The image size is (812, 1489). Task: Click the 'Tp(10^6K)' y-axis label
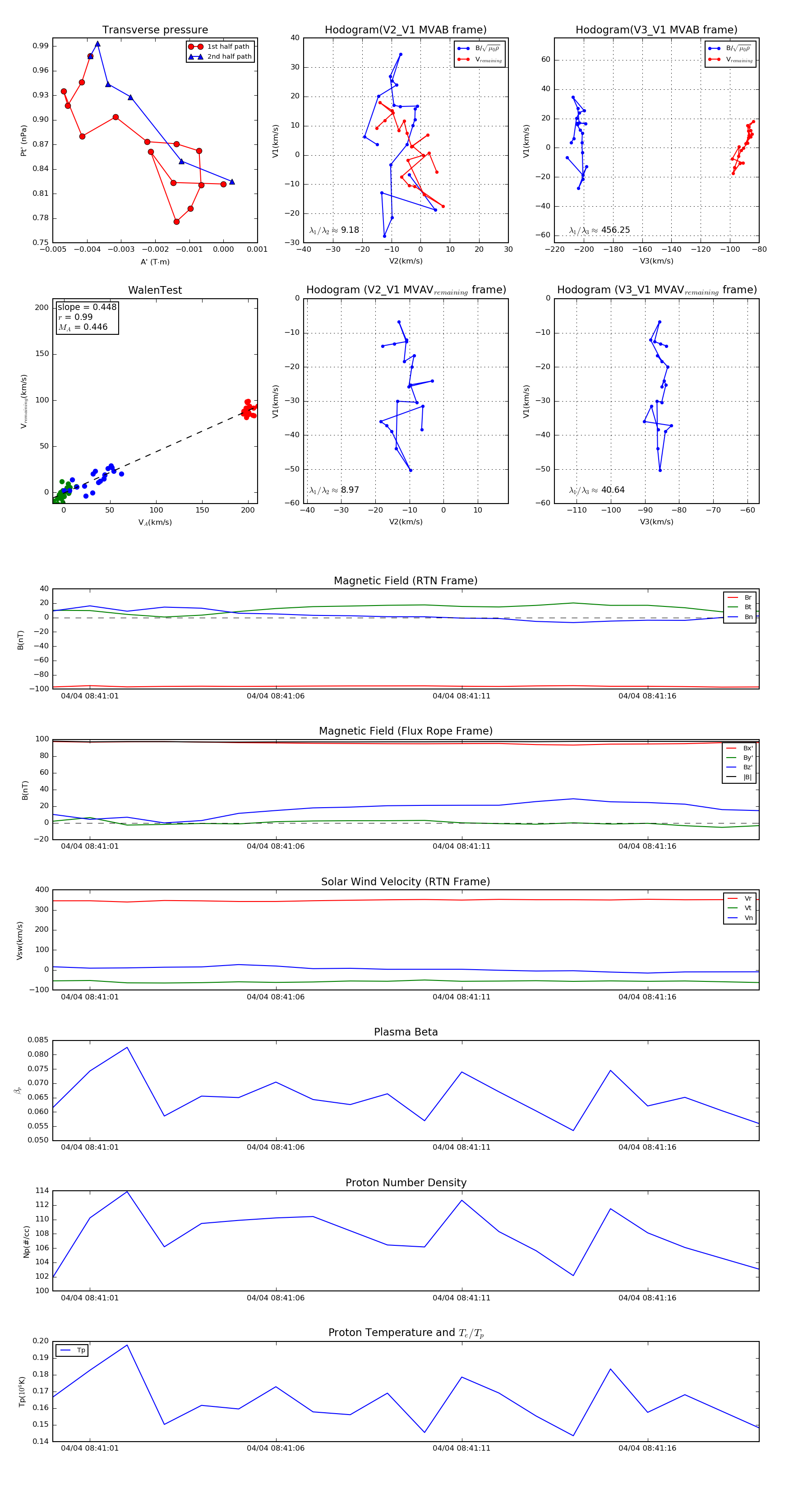pos(22,1392)
